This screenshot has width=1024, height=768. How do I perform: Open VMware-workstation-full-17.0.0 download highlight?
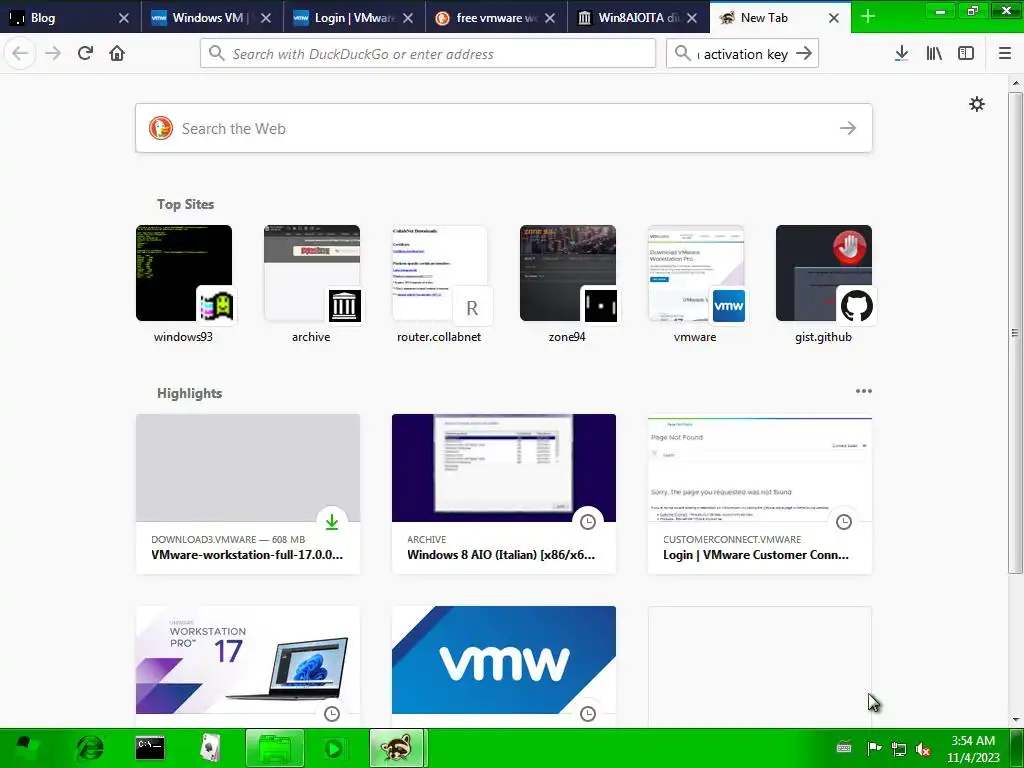(248, 494)
